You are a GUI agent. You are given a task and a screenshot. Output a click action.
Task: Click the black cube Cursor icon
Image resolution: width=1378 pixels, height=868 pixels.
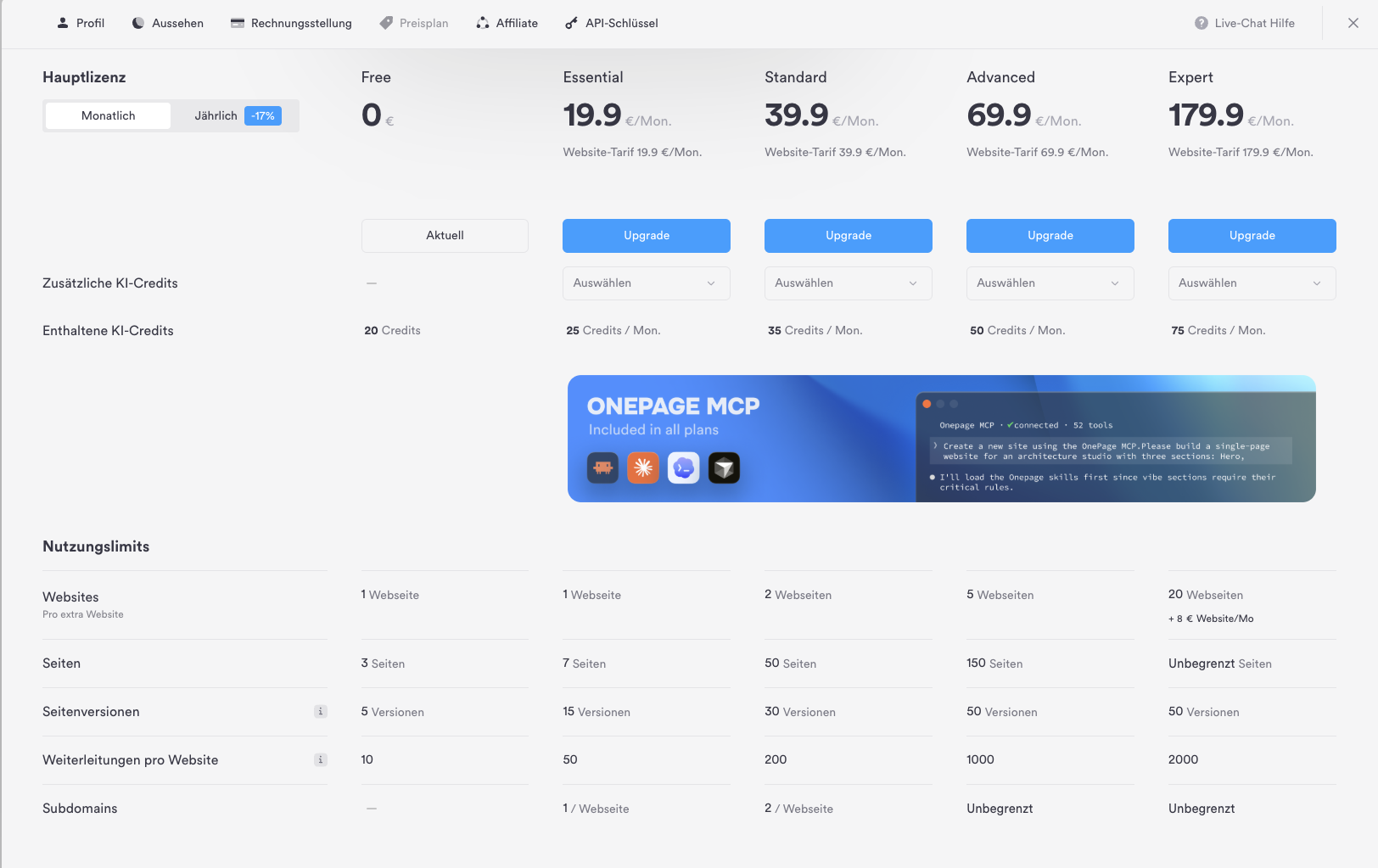click(x=724, y=468)
